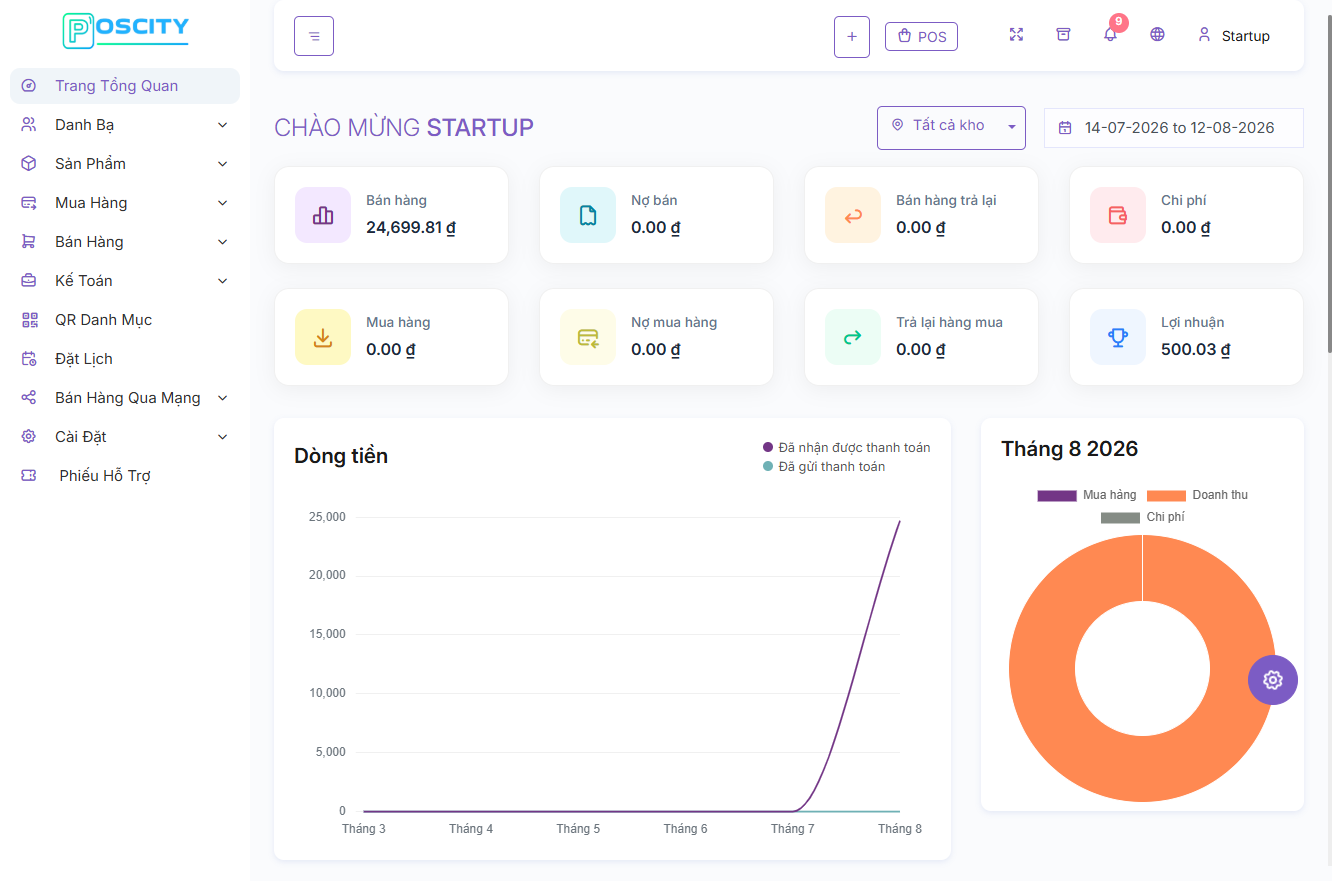Viewport: 1332px width, 881px height.
Task: Toggle the 'Doanh thu' orange legend swatch
Action: coord(1166,495)
